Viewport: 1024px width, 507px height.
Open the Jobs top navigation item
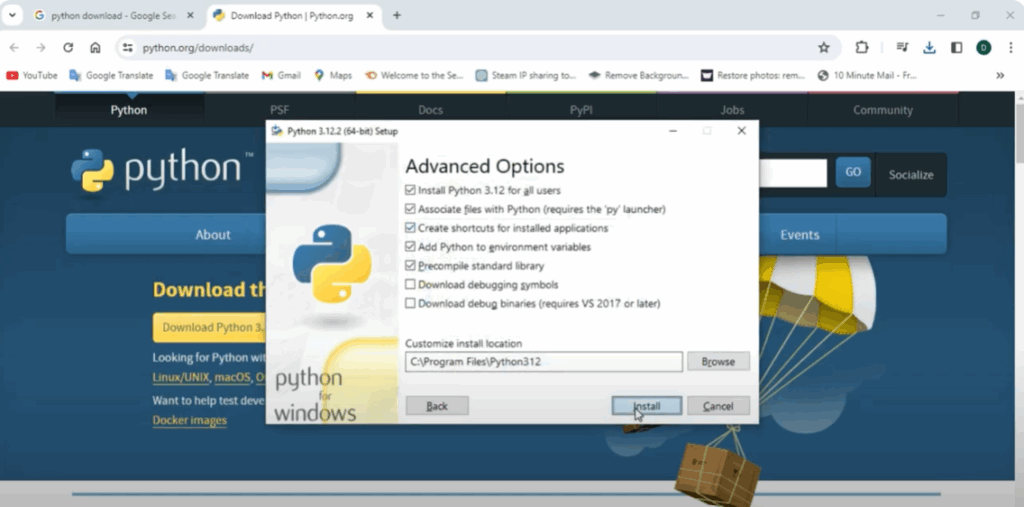[732, 110]
